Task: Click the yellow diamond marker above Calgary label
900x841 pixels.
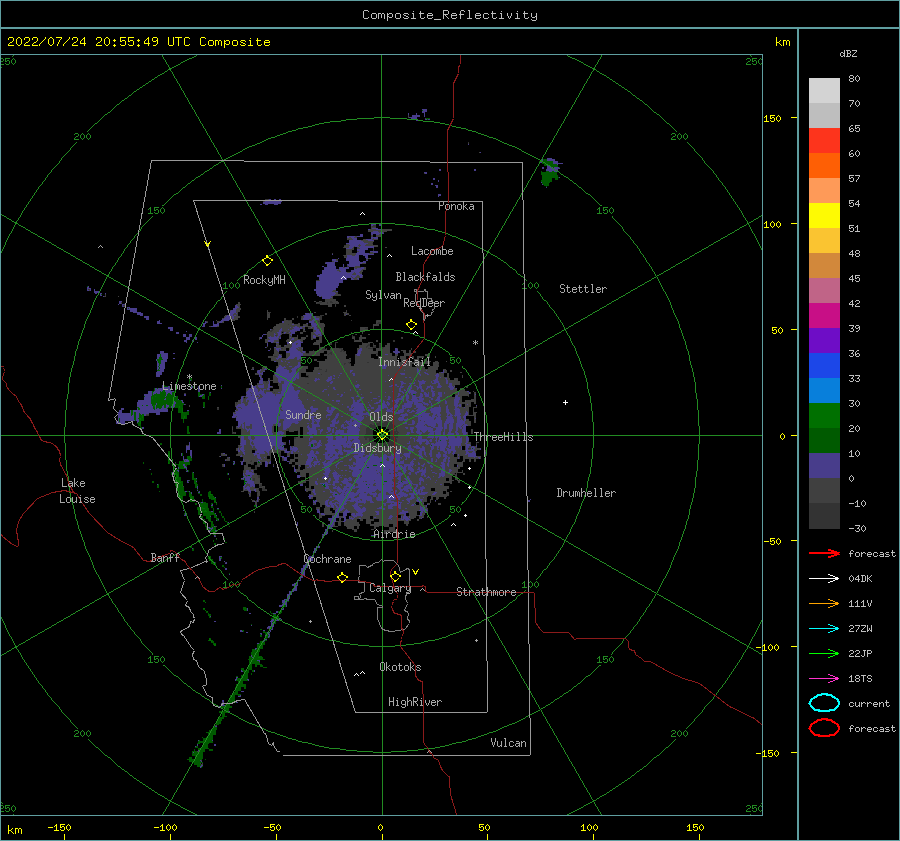Action: tap(395, 576)
